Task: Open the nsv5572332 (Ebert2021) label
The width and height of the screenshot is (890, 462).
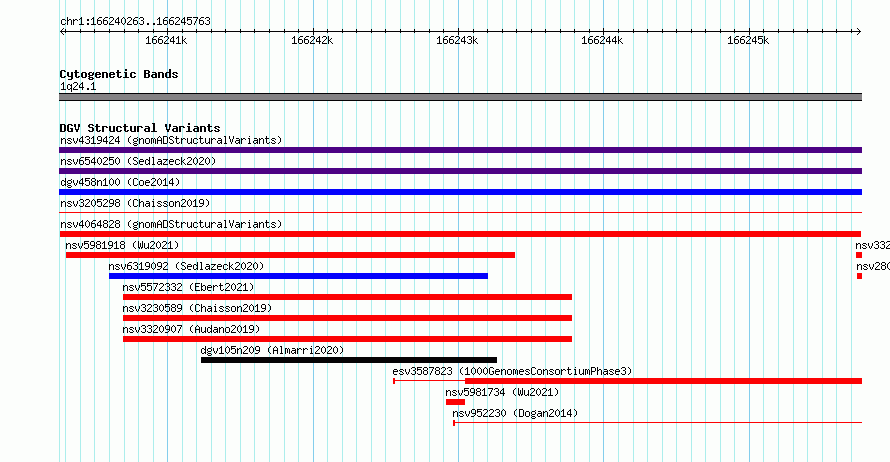Action: click(x=188, y=287)
